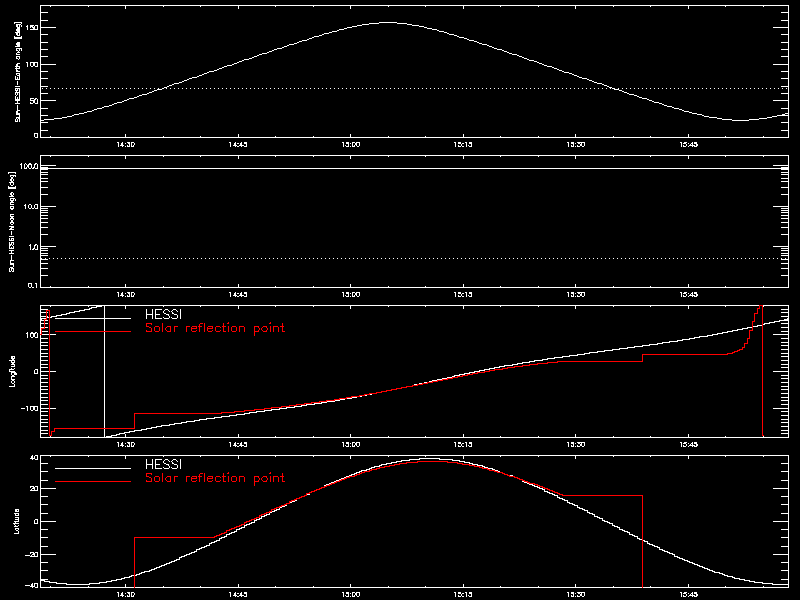Select the white HESSI legend line in Latitude plot
800x600 pixels.
(93, 468)
